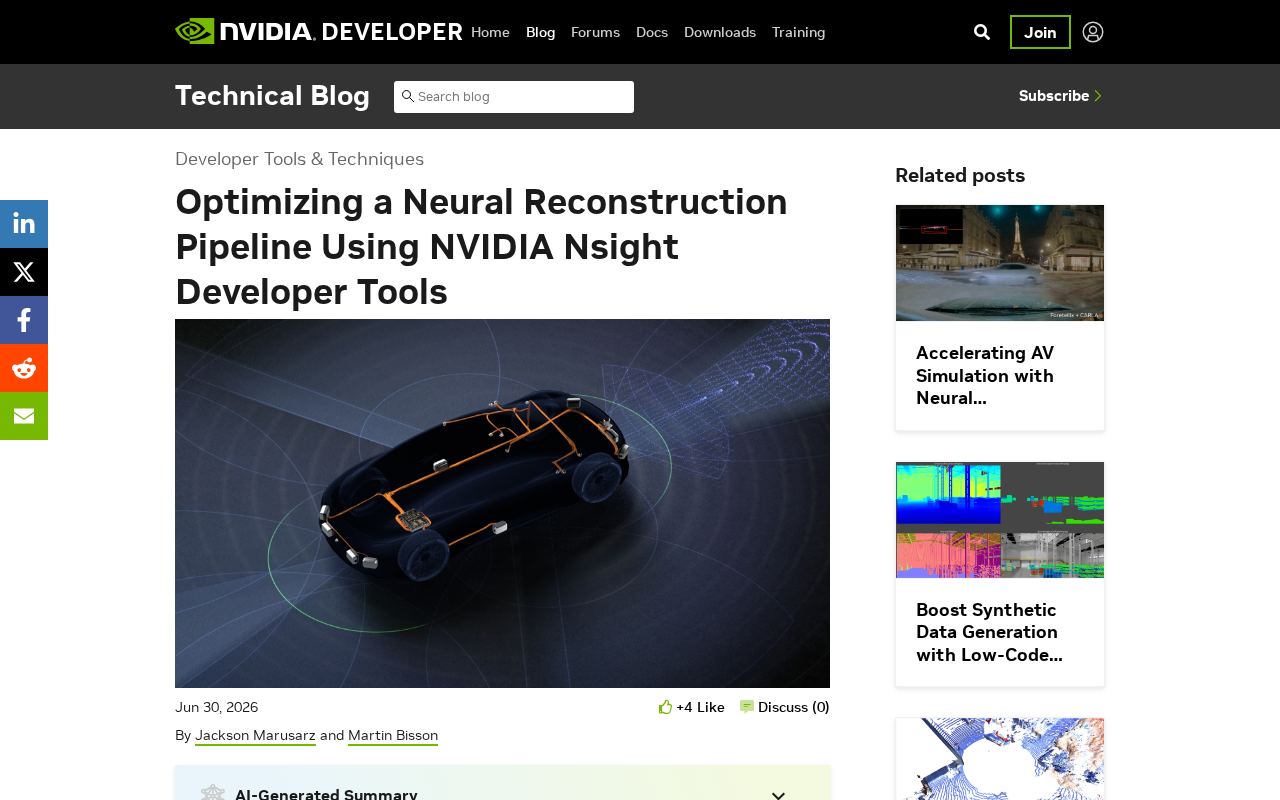The width and height of the screenshot is (1280, 800).
Task: Click the Technical Blog heading link
Action: [x=272, y=96]
